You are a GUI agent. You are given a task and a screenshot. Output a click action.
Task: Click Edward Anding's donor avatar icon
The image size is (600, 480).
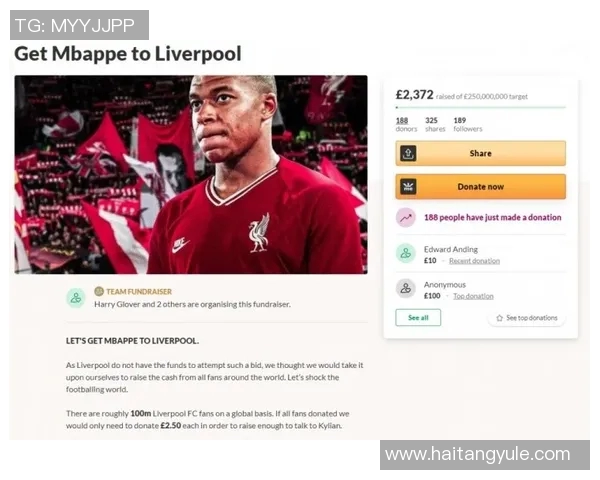[406, 253]
